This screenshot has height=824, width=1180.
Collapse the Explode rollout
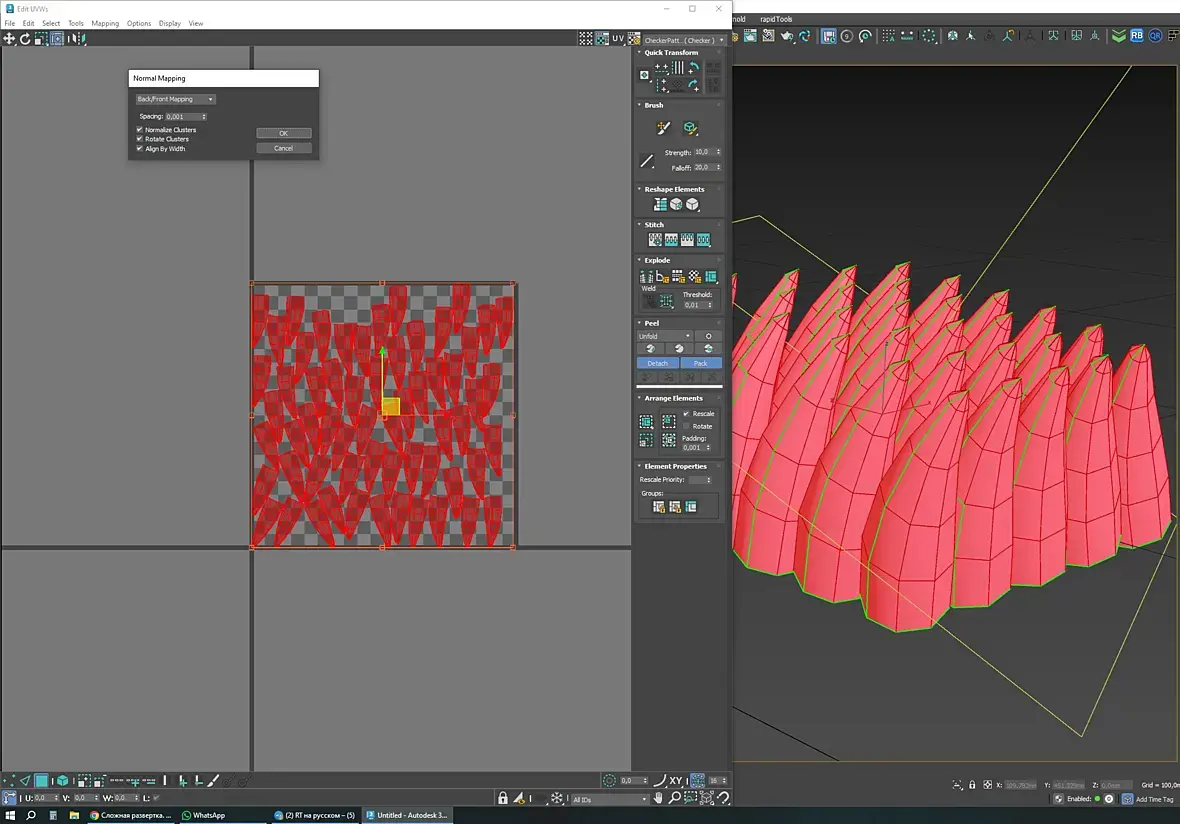(x=640, y=260)
